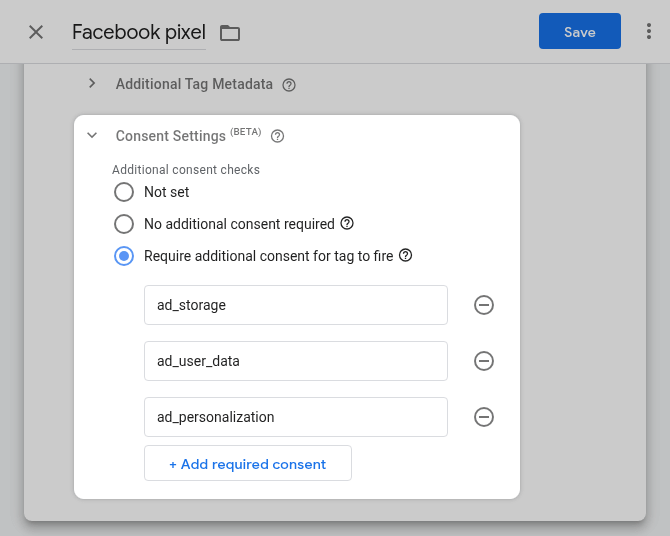This screenshot has width=670, height=536.
Task: Click the Consent Settings heading text
Action: (x=170, y=136)
